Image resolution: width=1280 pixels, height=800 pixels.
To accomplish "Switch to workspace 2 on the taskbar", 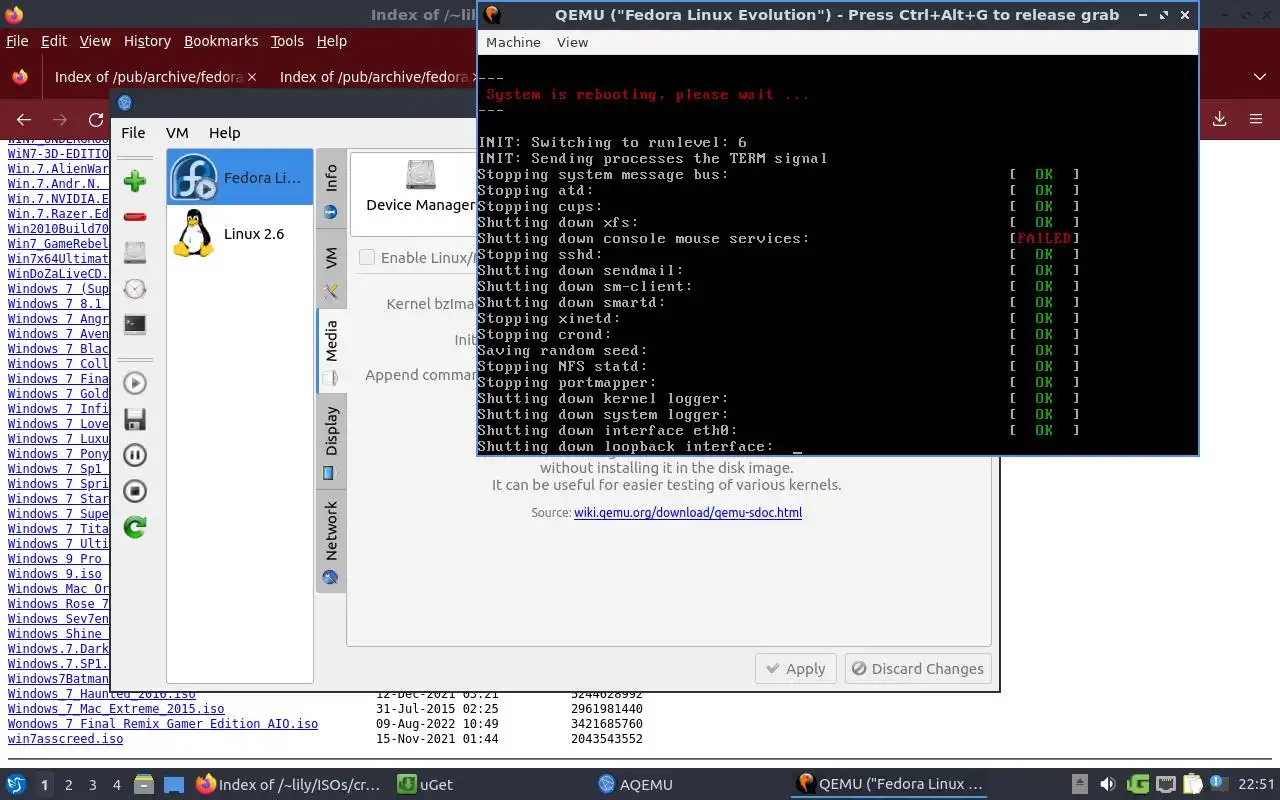I will pyautogui.click(x=69, y=785).
